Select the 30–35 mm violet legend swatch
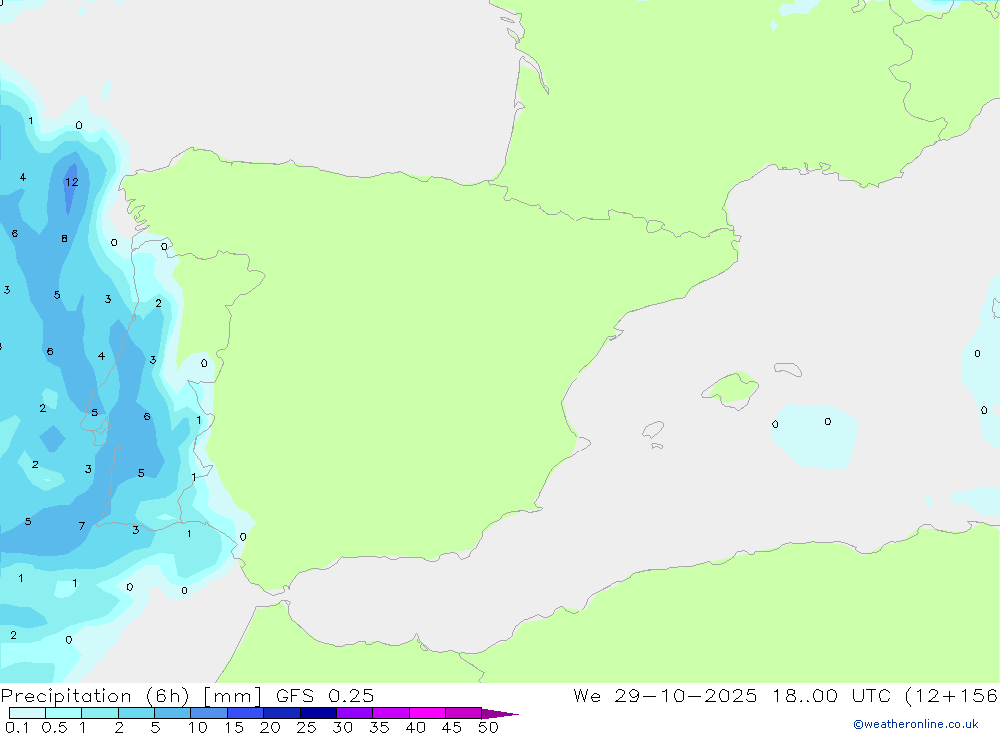The height and width of the screenshot is (733, 1000). 355,713
